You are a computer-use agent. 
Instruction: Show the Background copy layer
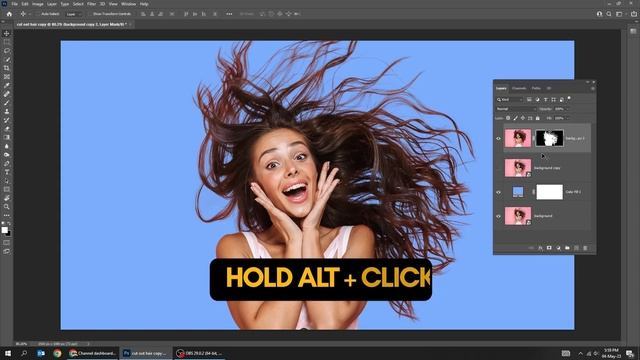498,168
